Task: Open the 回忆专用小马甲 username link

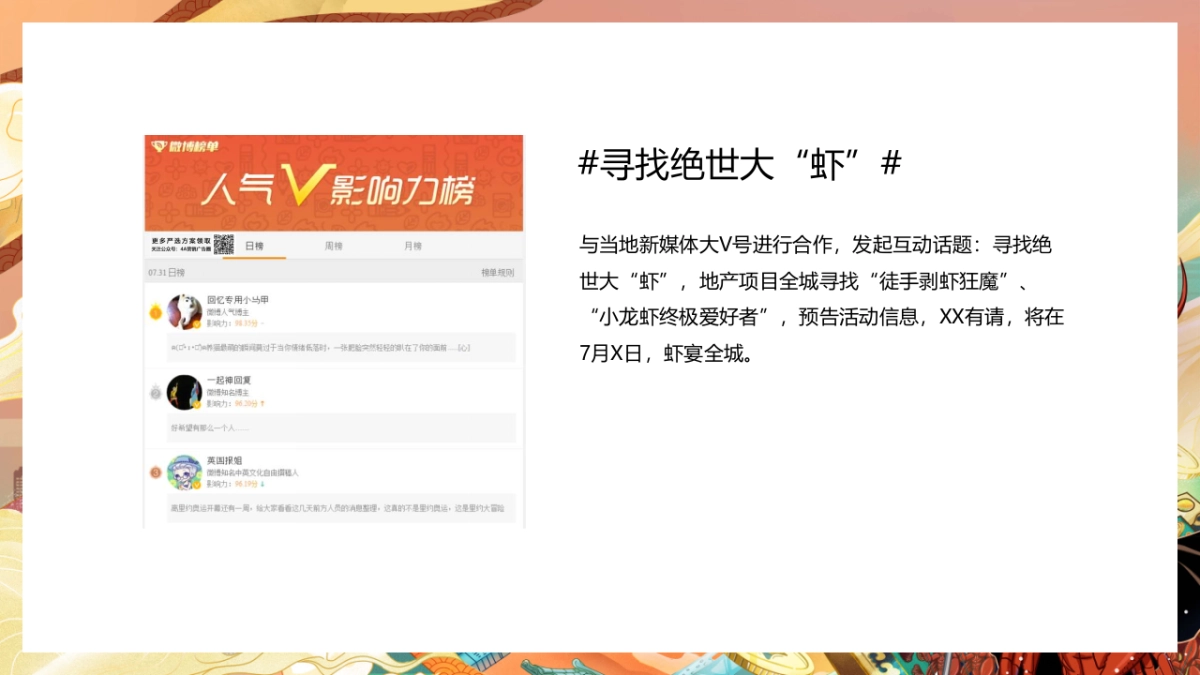Action: [237, 300]
